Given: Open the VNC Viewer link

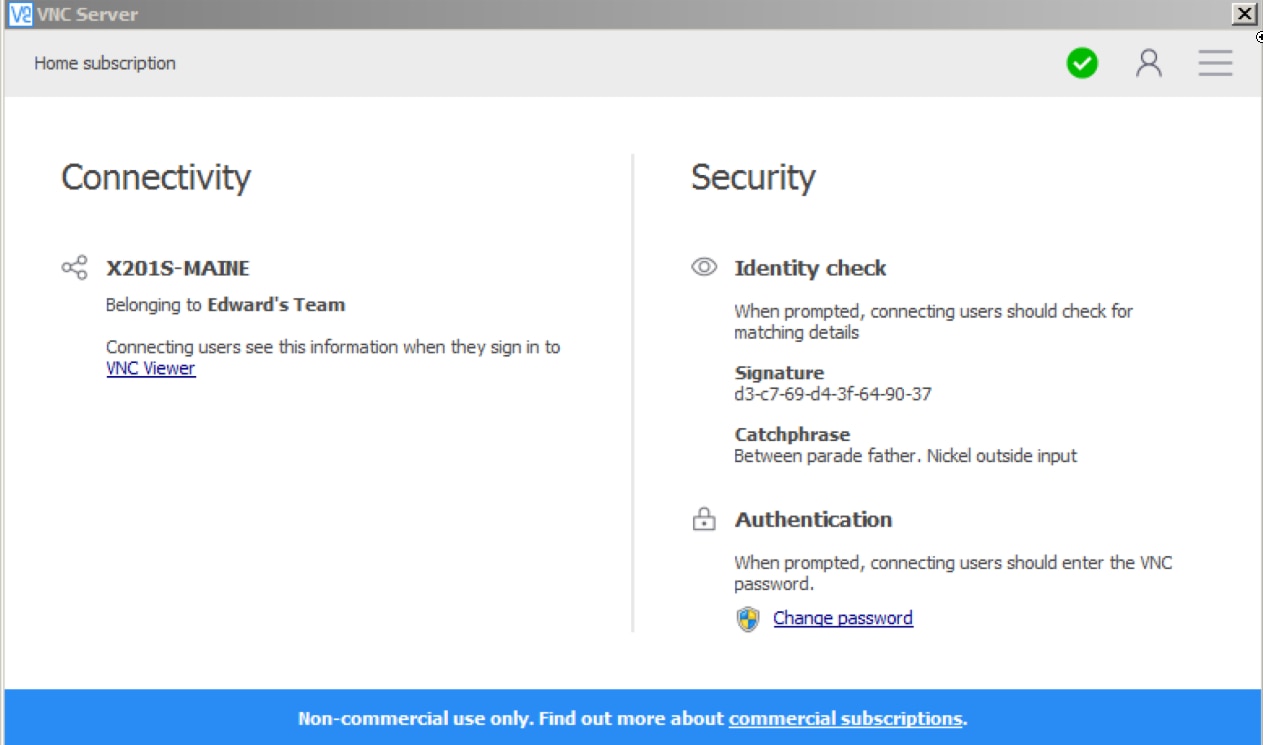Looking at the screenshot, I should 150,368.
